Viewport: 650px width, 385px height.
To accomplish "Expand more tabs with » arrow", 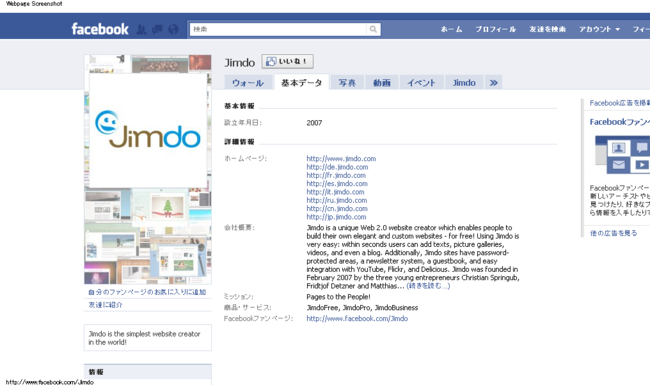I will click(493, 82).
